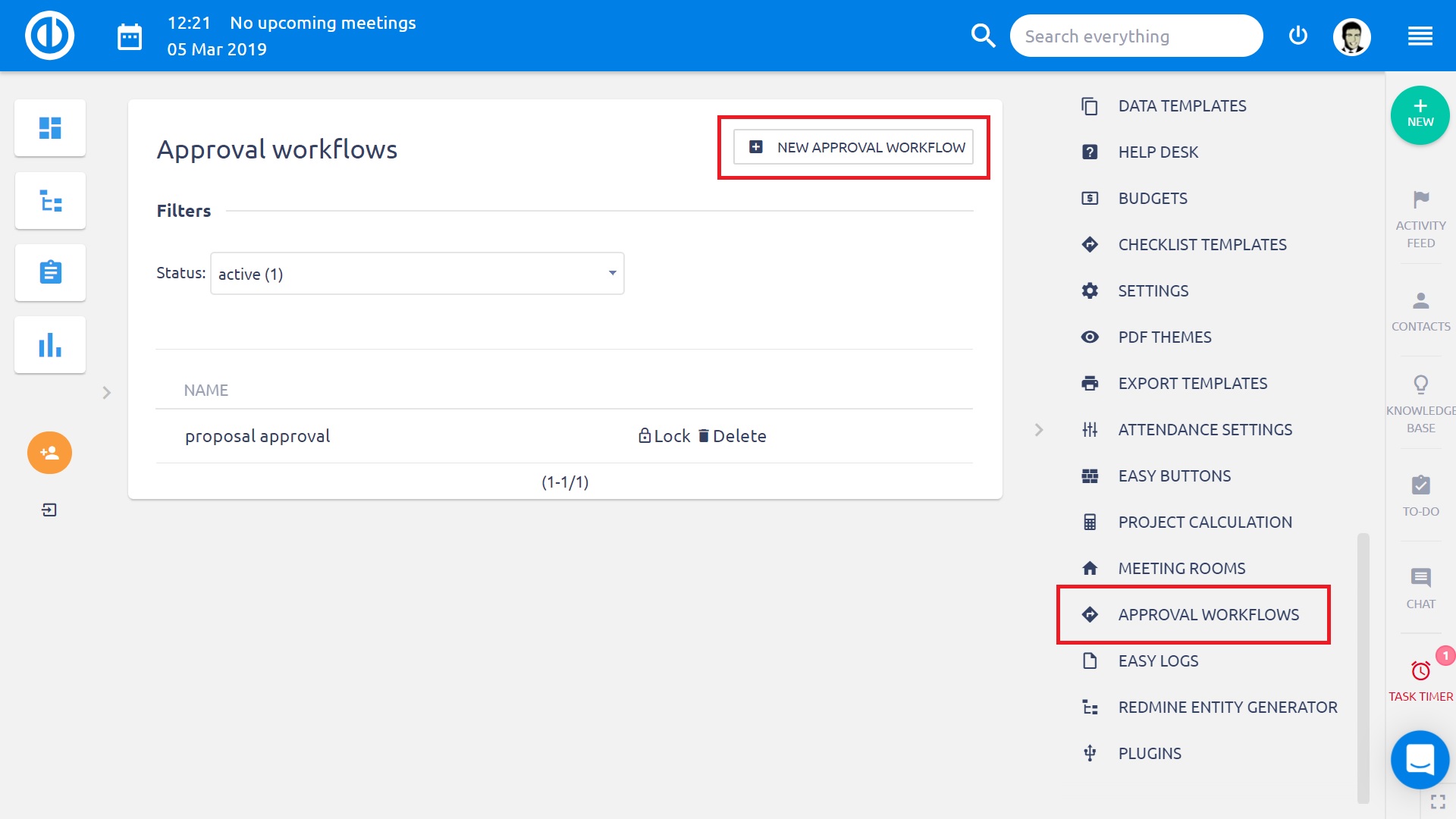Lock the proposal approval workflow

pos(664,435)
